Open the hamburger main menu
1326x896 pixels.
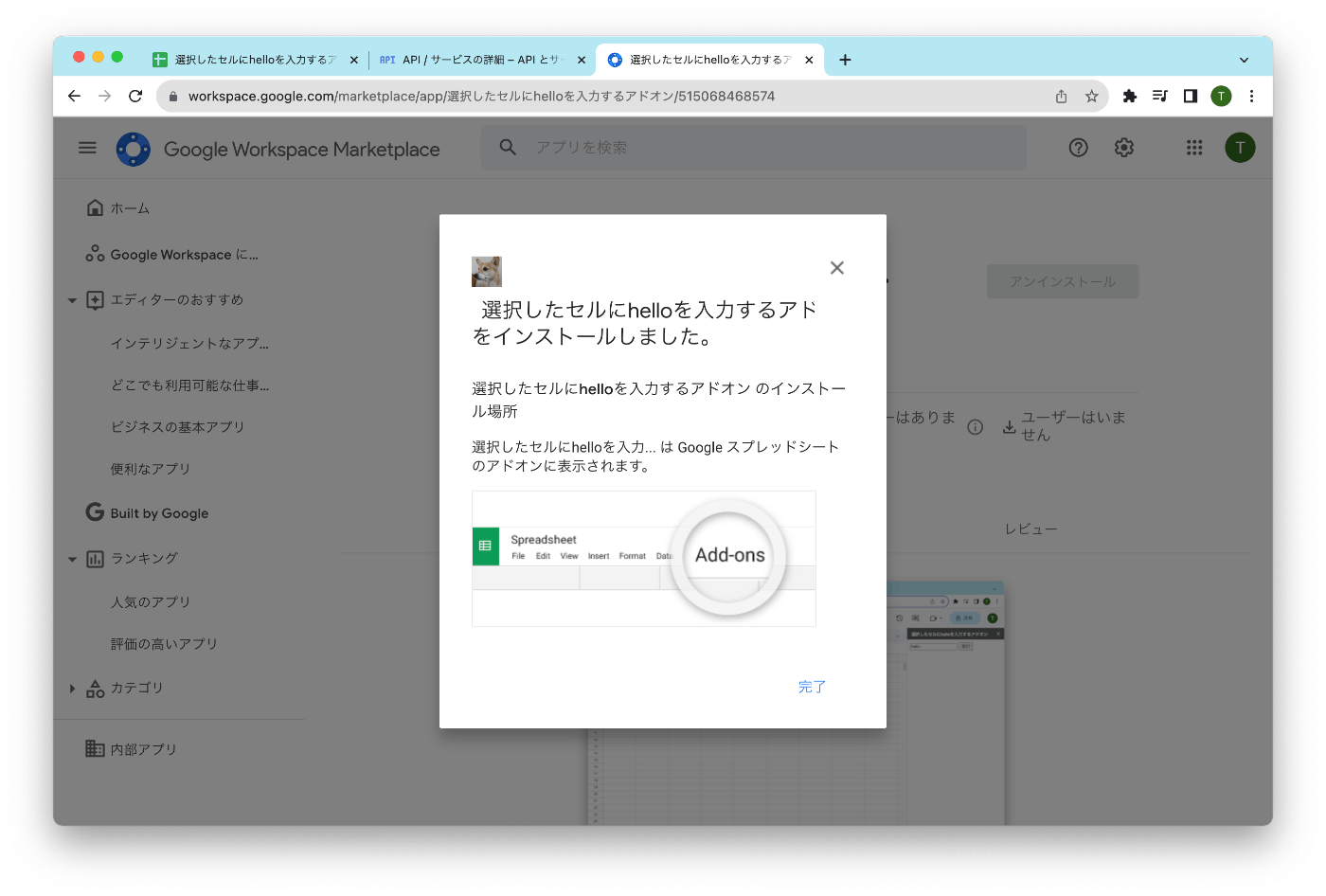click(x=87, y=148)
